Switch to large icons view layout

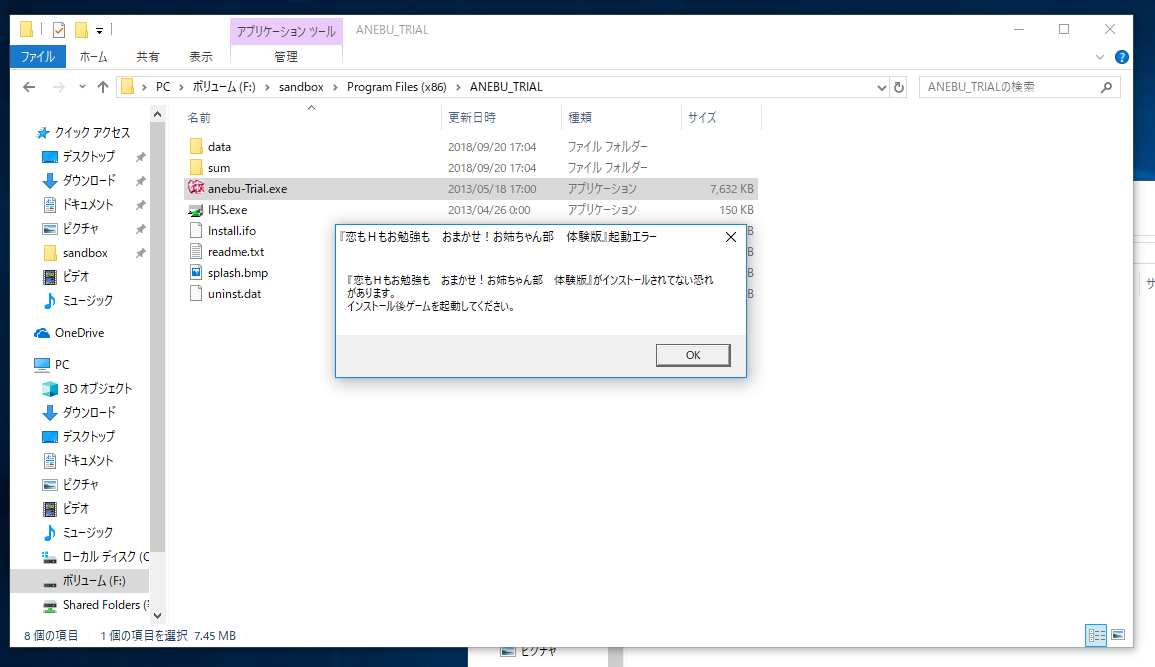(1117, 635)
